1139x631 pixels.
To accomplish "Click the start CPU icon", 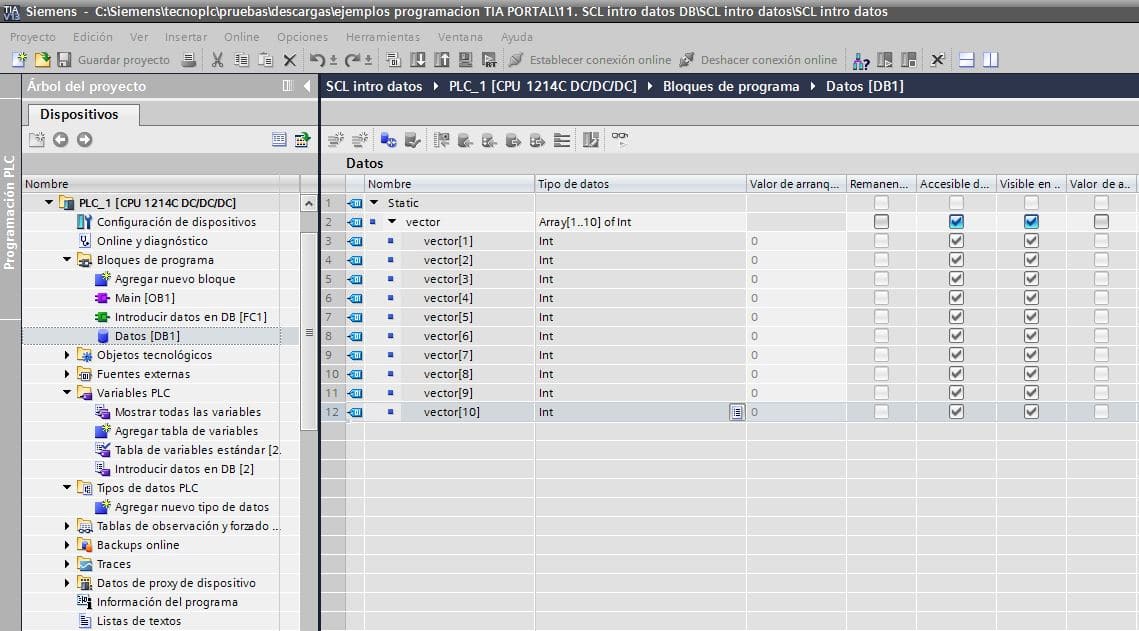I will click(885, 60).
